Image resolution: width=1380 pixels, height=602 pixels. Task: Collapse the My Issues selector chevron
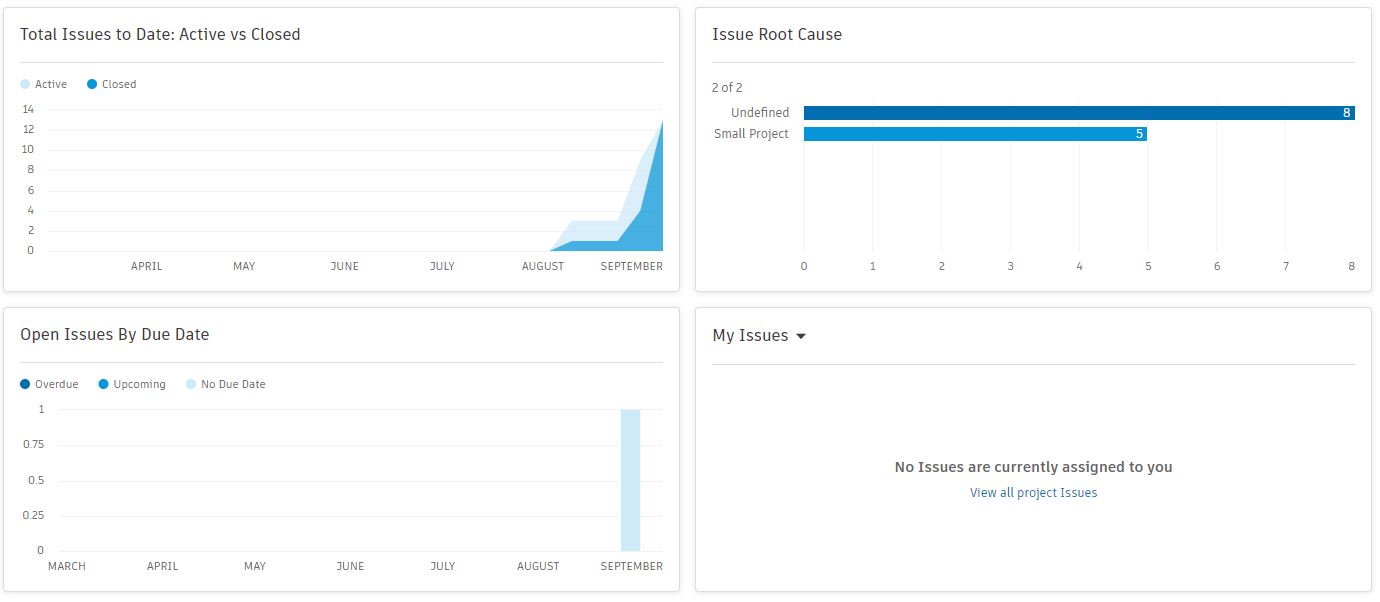click(800, 337)
